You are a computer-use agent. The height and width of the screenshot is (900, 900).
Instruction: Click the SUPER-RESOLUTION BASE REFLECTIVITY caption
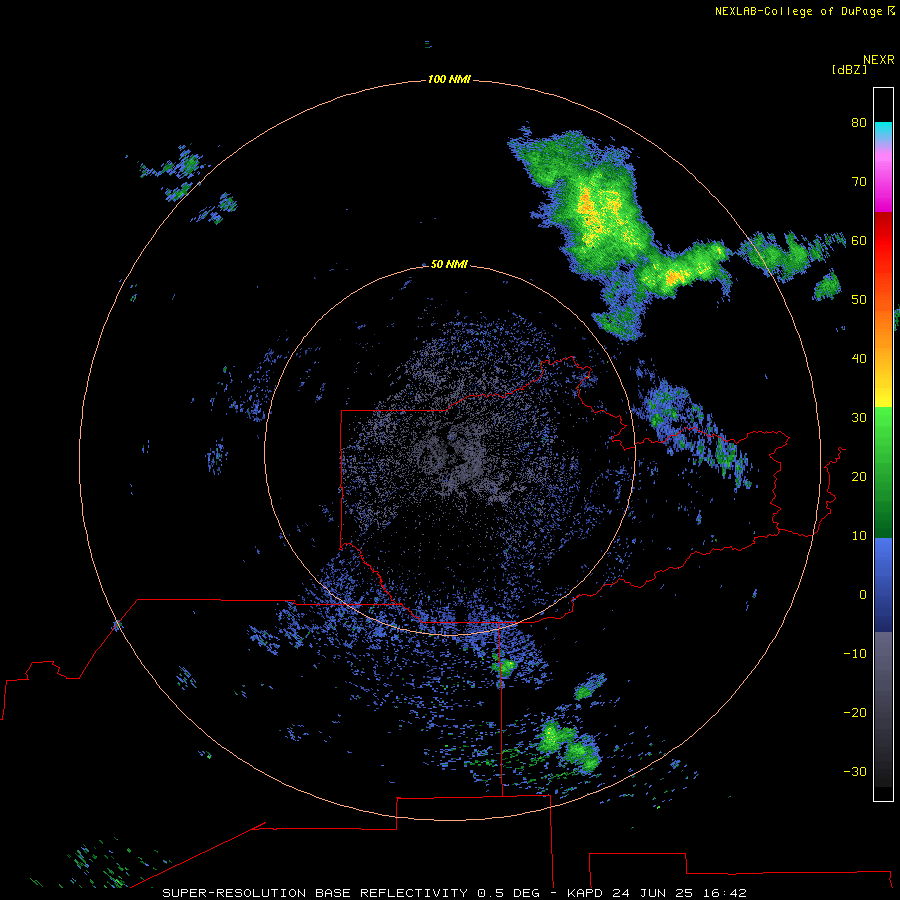pyautogui.click(x=315, y=893)
